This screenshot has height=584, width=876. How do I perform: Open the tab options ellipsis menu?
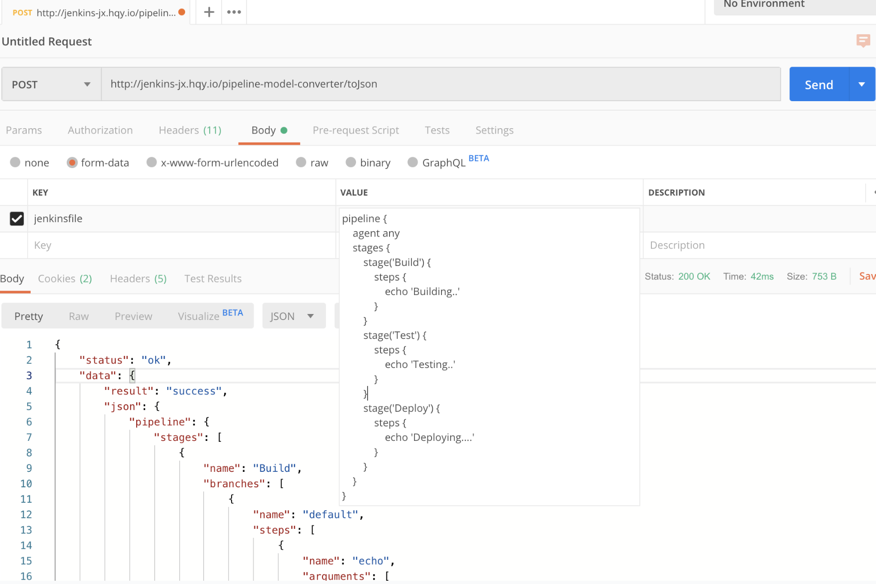pyautogui.click(x=234, y=12)
